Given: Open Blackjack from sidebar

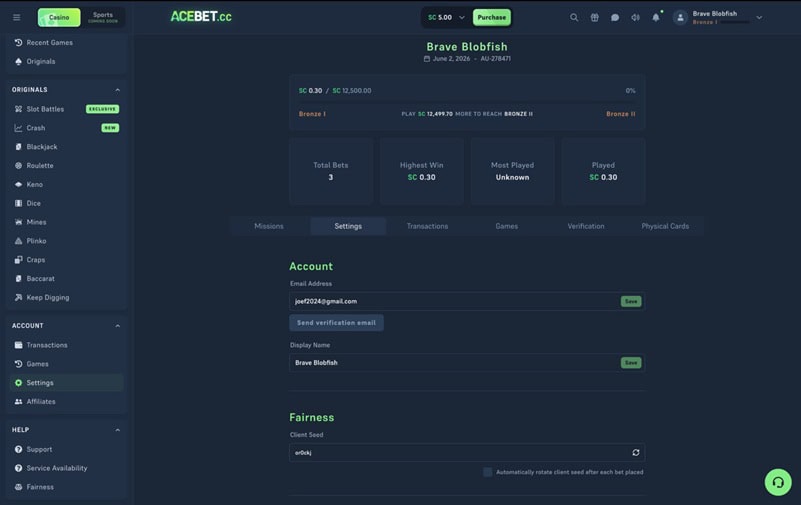Looking at the screenshot, I should coord(66,147).
